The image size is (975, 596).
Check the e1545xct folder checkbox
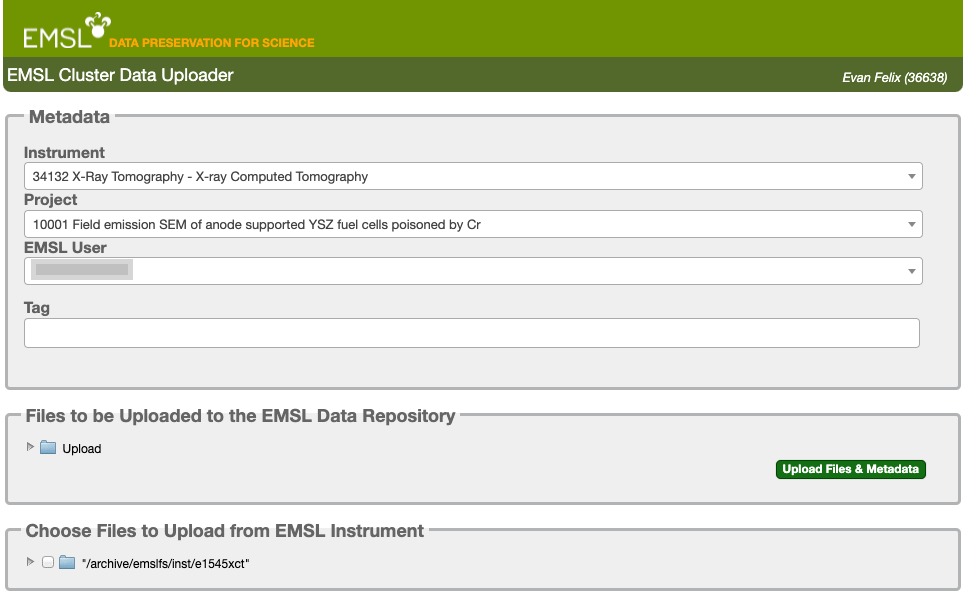(x=48, y=562)
